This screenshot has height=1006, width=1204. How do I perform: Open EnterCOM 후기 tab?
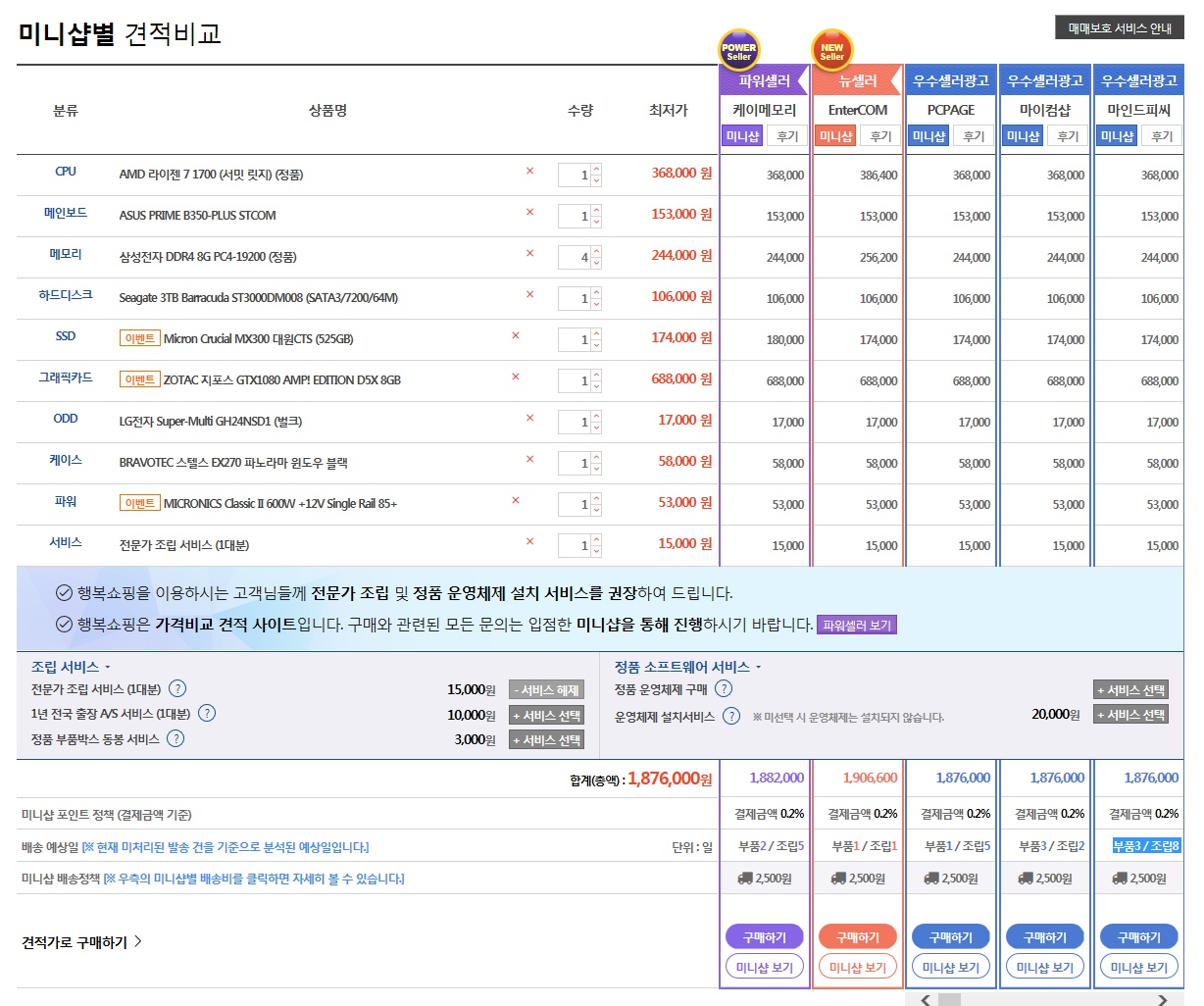tap(880, 136)
